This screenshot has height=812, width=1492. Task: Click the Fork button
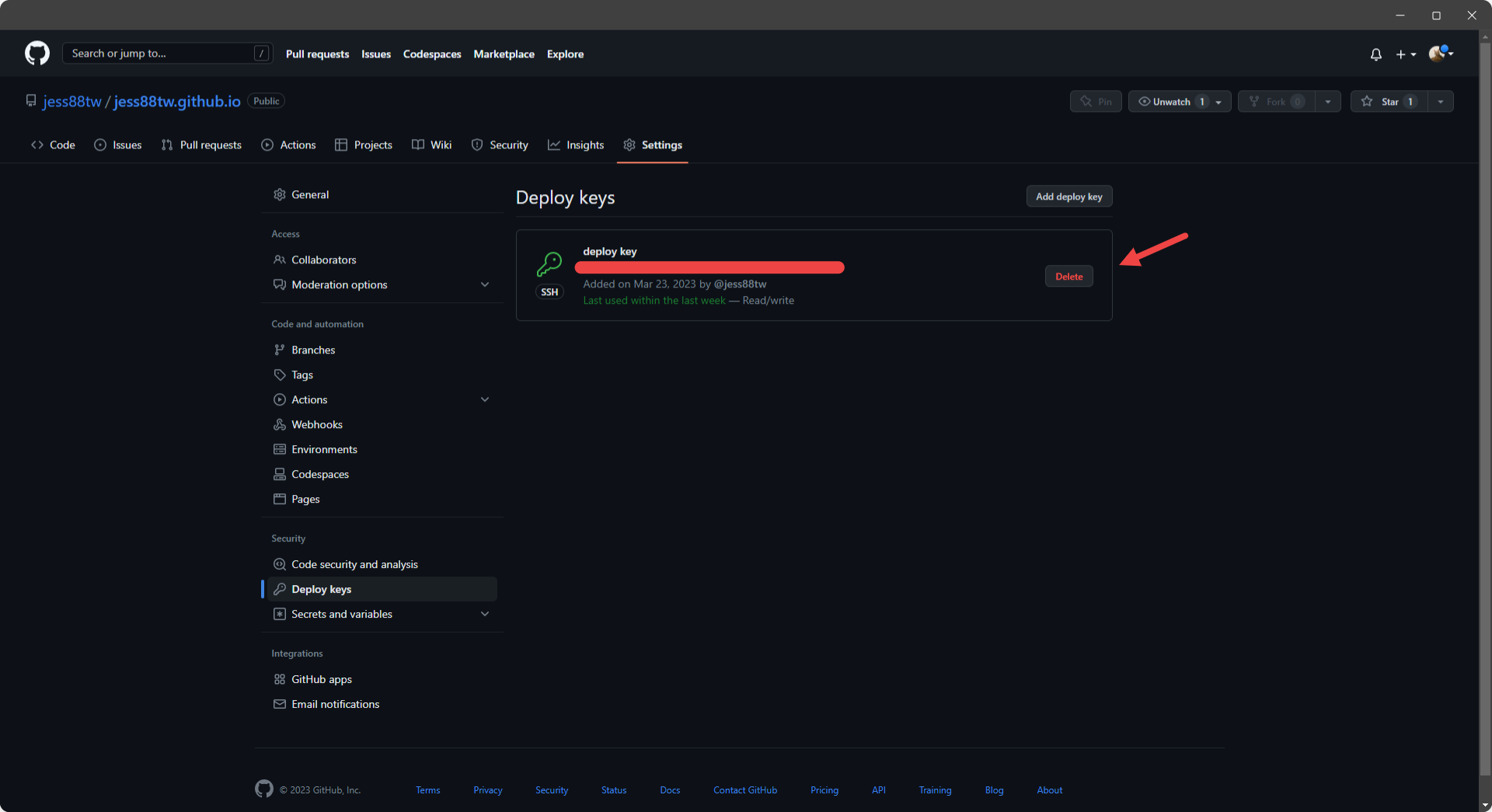[x=1276, y=102]
